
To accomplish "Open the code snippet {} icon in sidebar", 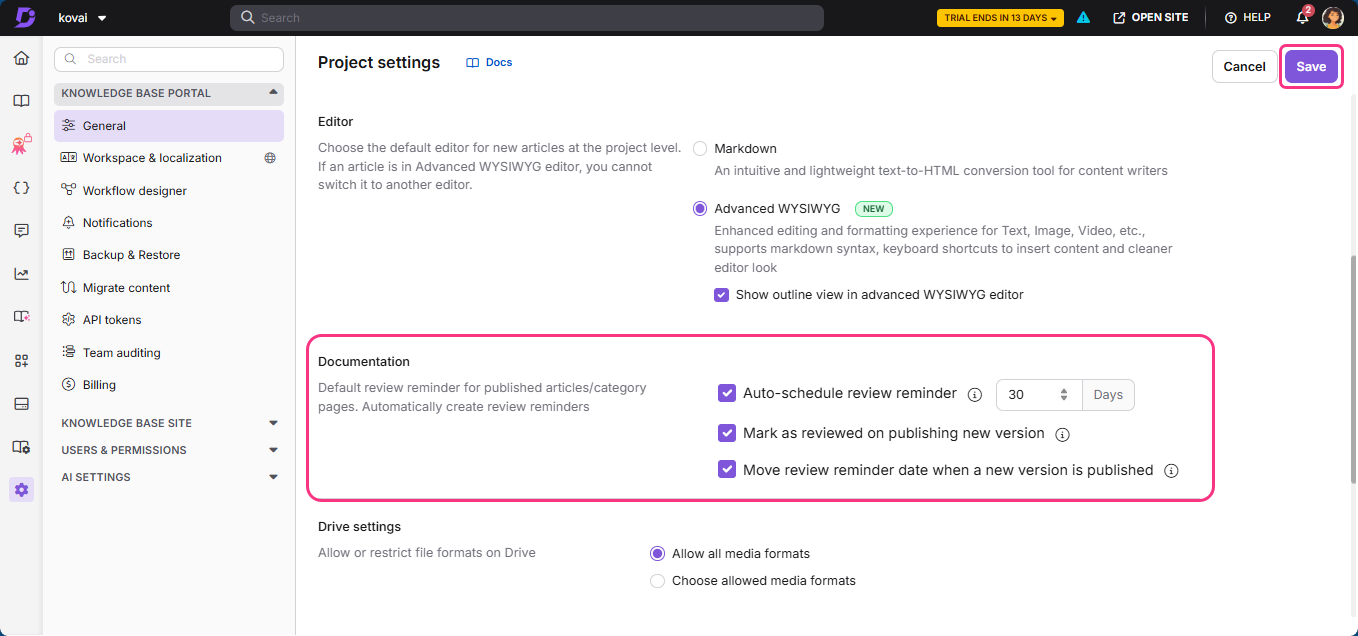I will (x=21, y=187).
